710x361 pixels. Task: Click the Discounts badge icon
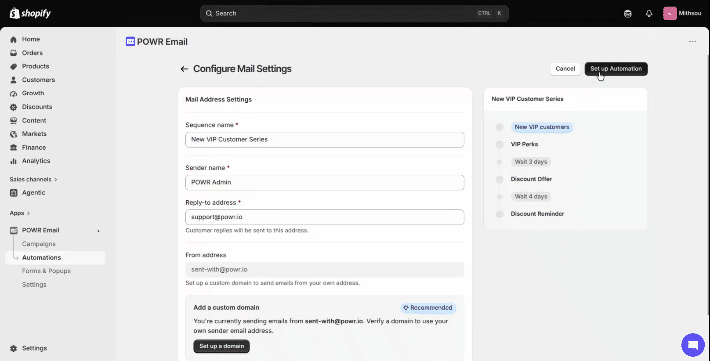(x=14, y=107)
